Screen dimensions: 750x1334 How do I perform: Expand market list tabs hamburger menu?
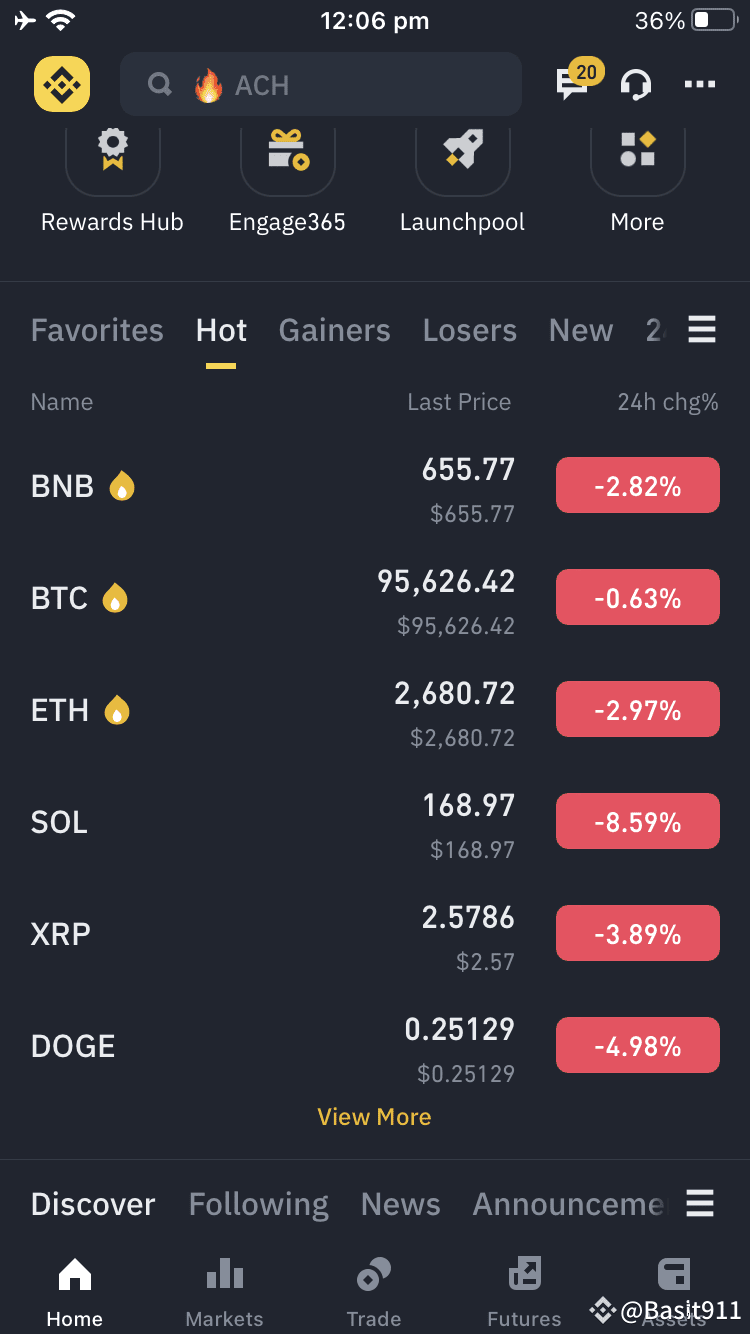pos(702,329)
